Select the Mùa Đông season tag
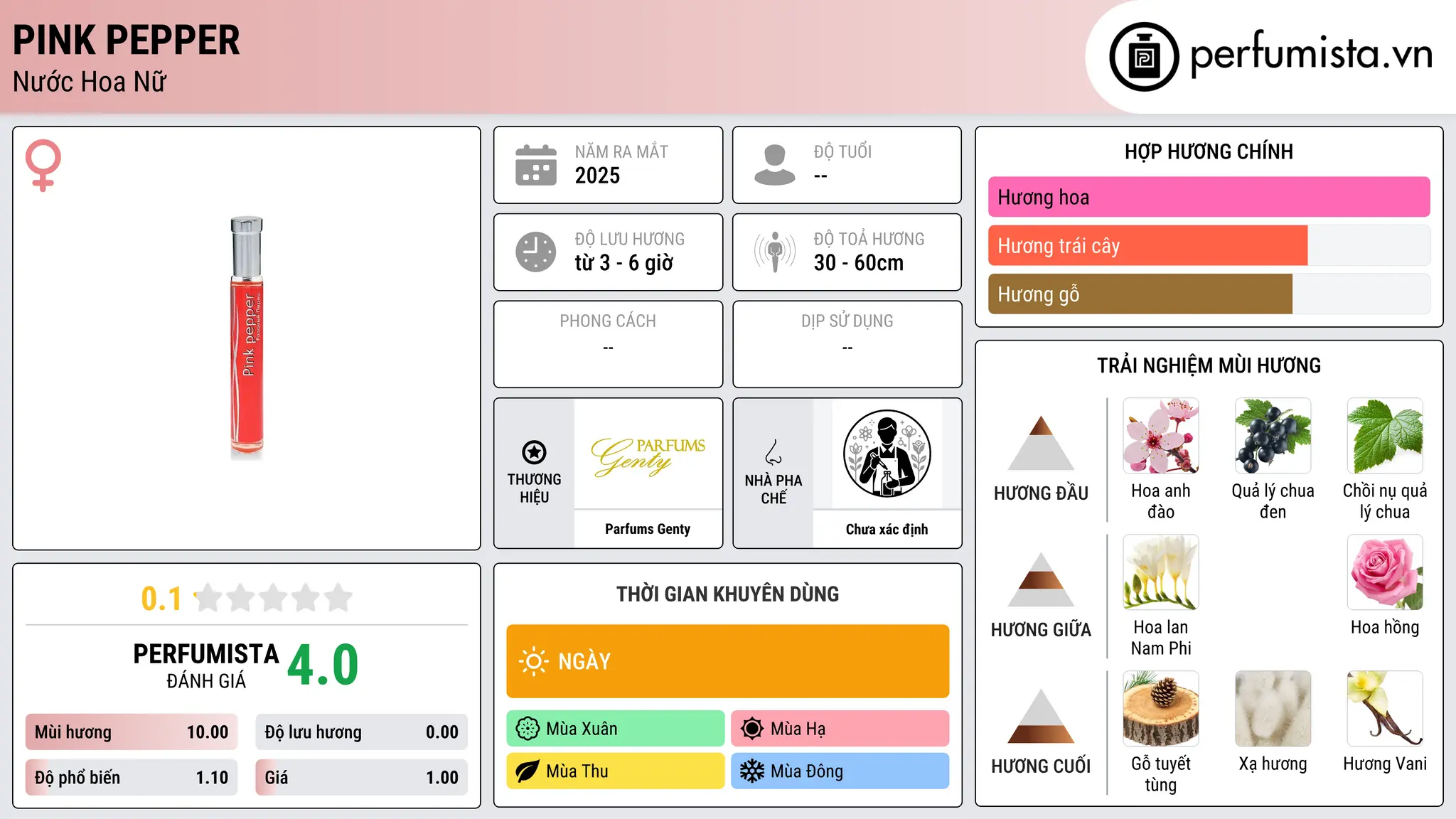Viewport: 1456px width, 819px height. (840, 771)
